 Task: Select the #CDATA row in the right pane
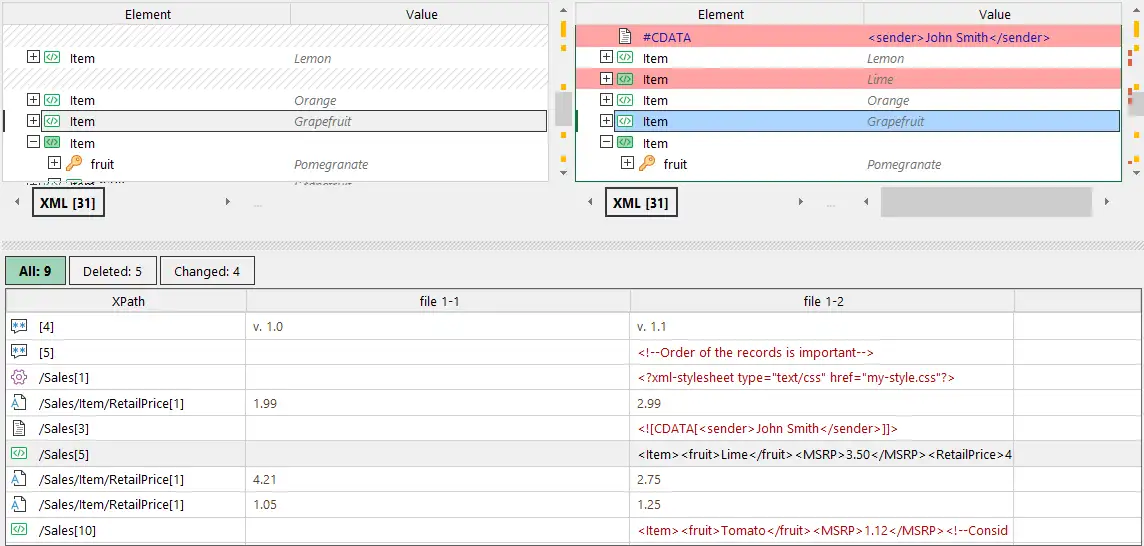pyautogui.click(x=848, y=36)
